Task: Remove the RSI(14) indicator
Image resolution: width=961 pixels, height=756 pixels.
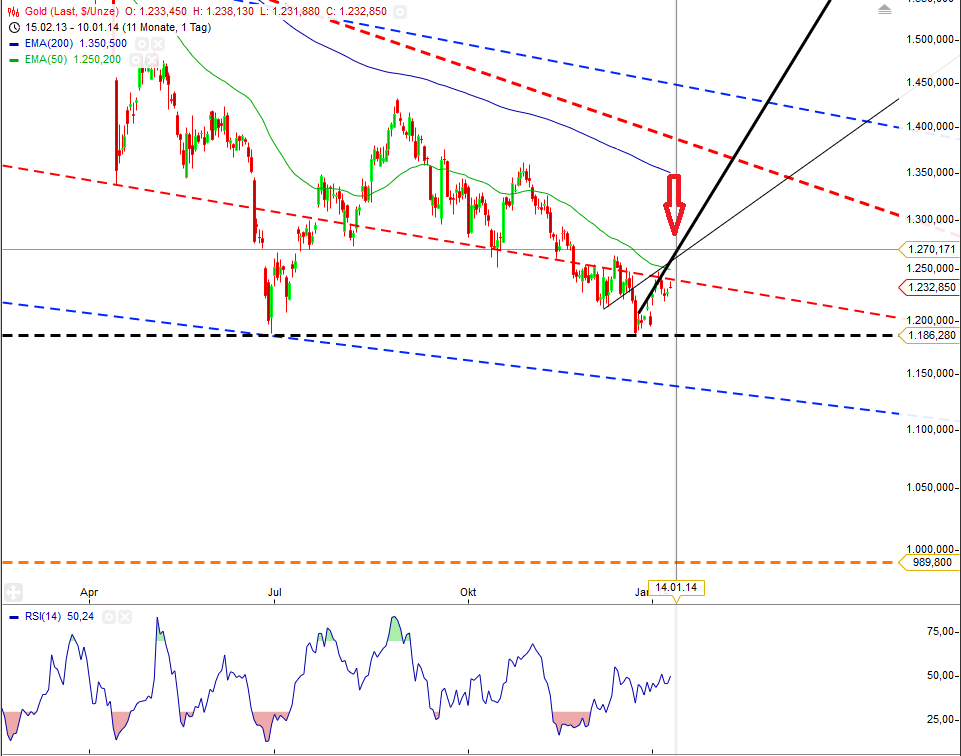Action: coord(125,617)
